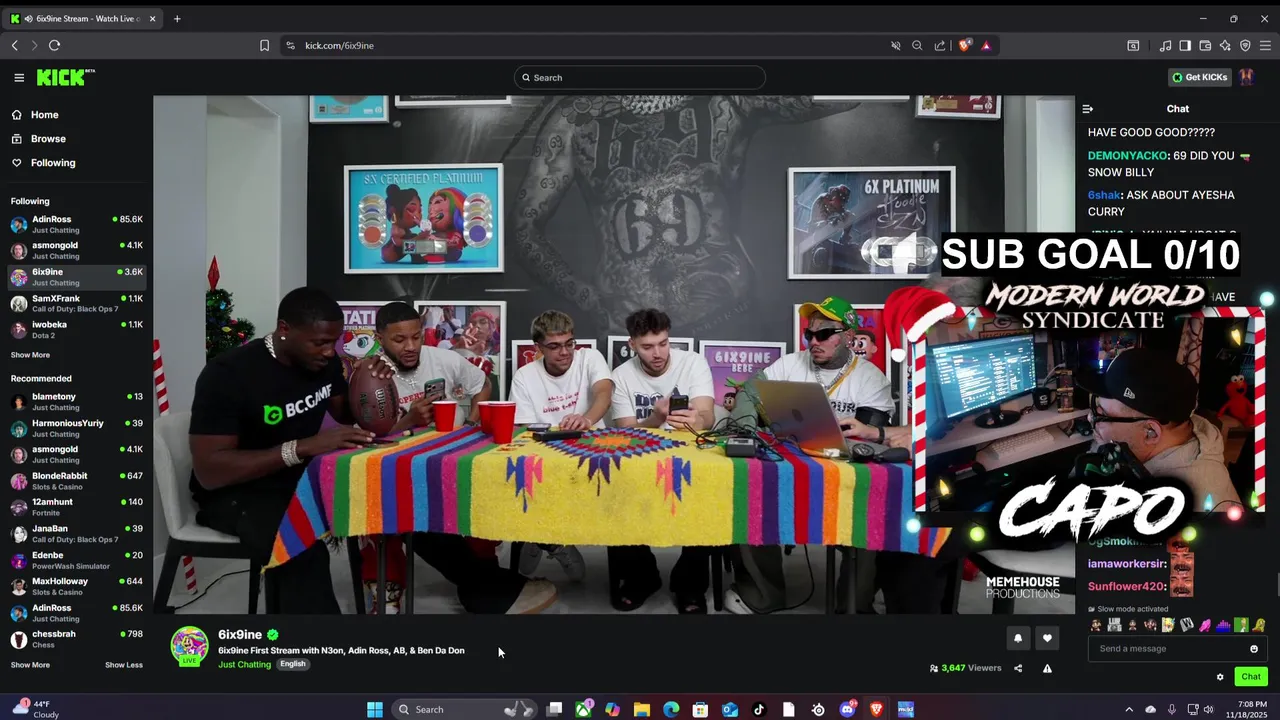The height and width of the screenshot is (720, 1280).
Task: Open browser main hamburger menu
Action: pyautogui.click(x=1265, y=45)
